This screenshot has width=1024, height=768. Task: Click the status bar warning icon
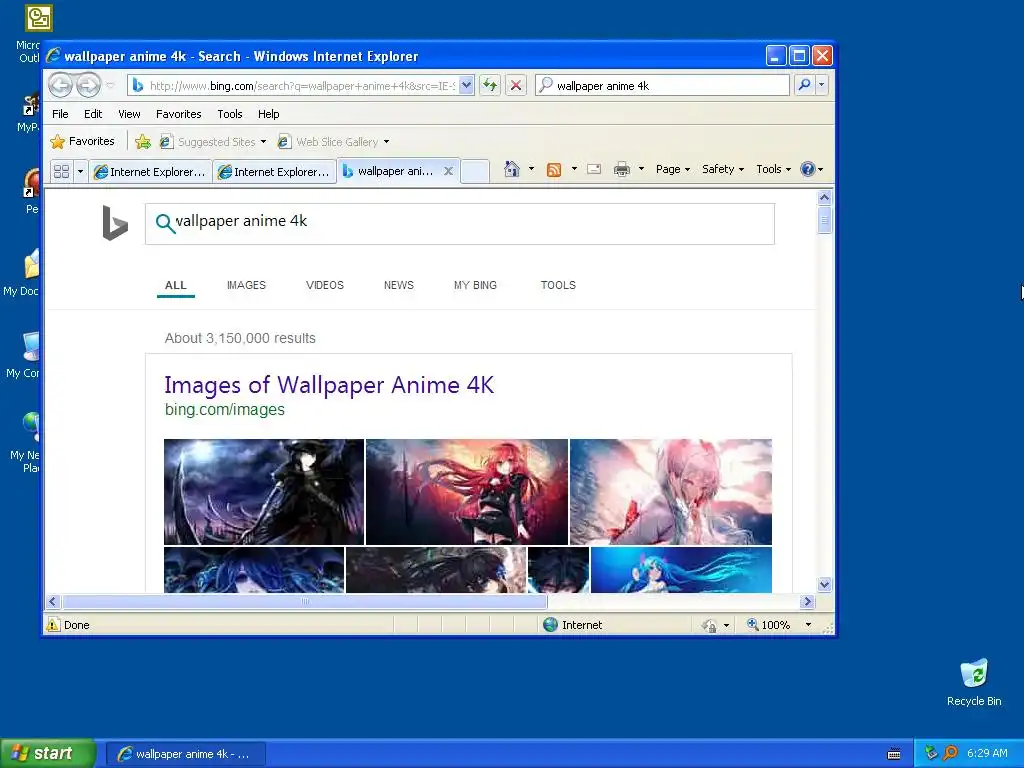tap(53, 624)
